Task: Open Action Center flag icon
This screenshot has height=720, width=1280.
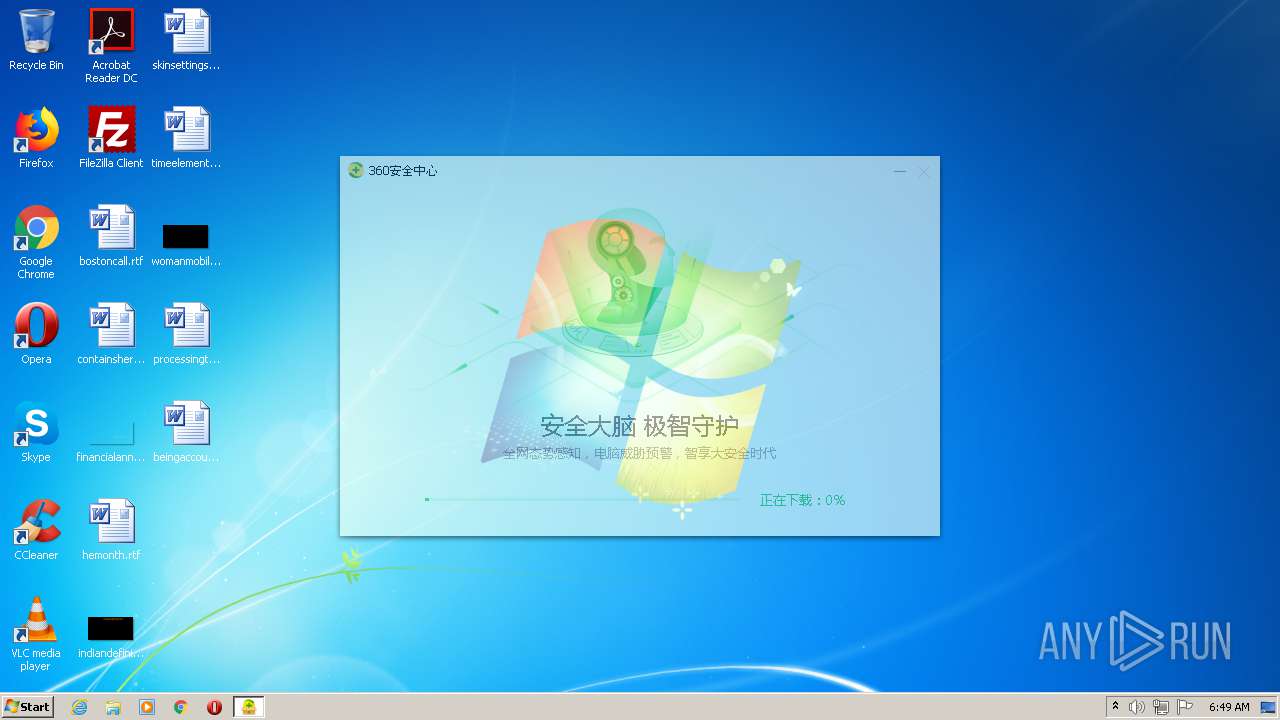Action: [x=1185, y=707]
